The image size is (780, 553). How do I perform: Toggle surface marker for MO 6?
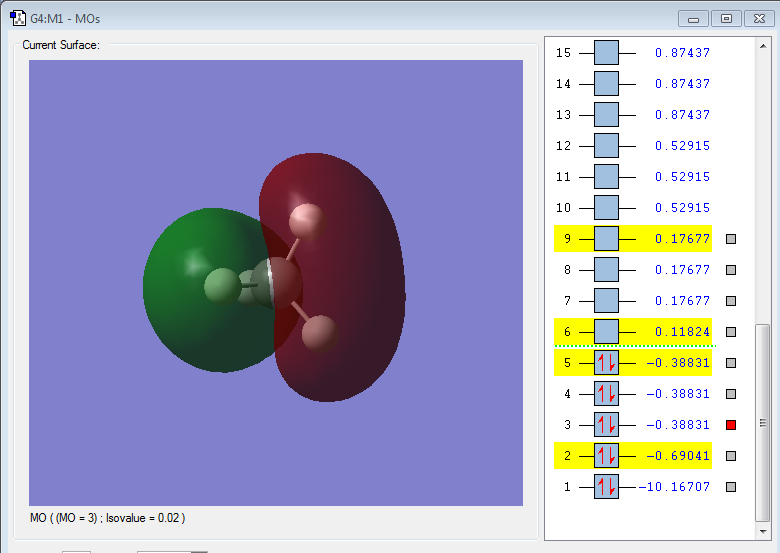(731, 332)
